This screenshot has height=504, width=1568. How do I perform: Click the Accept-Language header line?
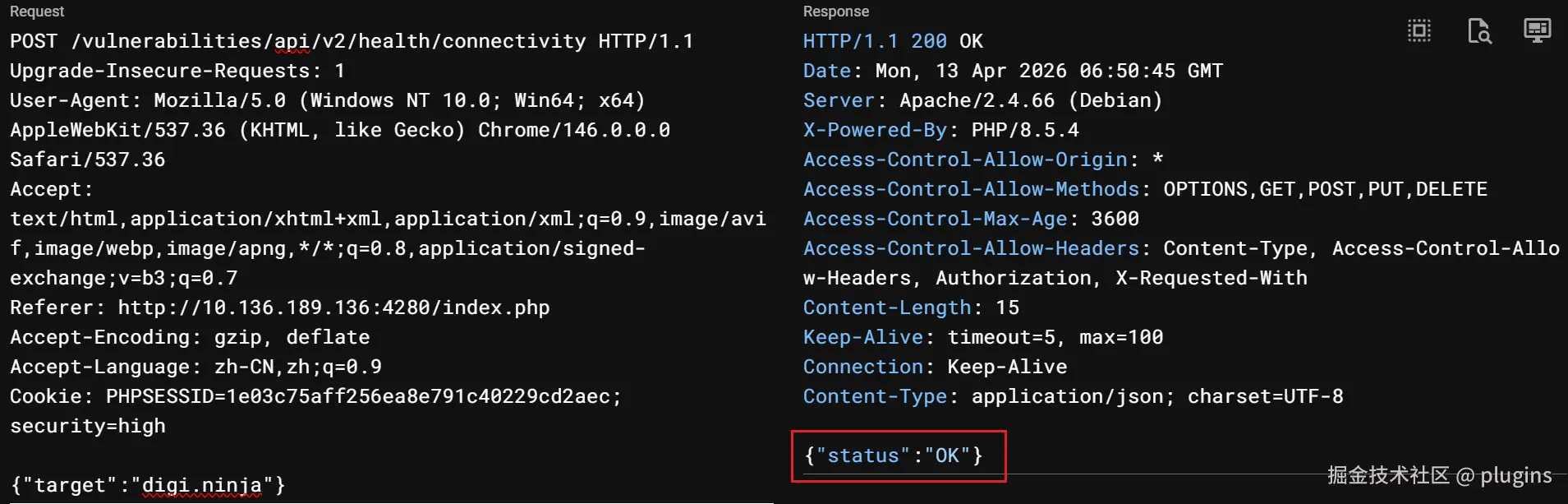(195, 367)
